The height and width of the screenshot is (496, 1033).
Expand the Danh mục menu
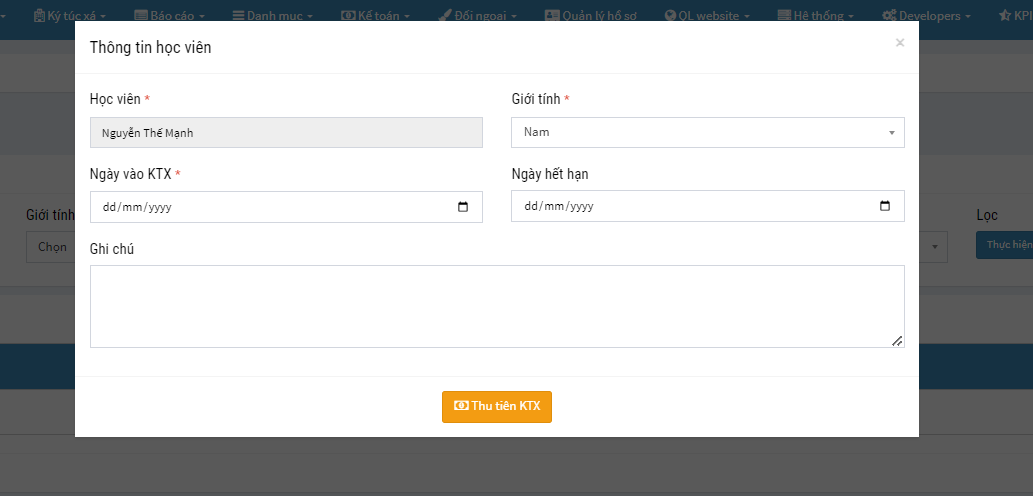click(272, 16)
